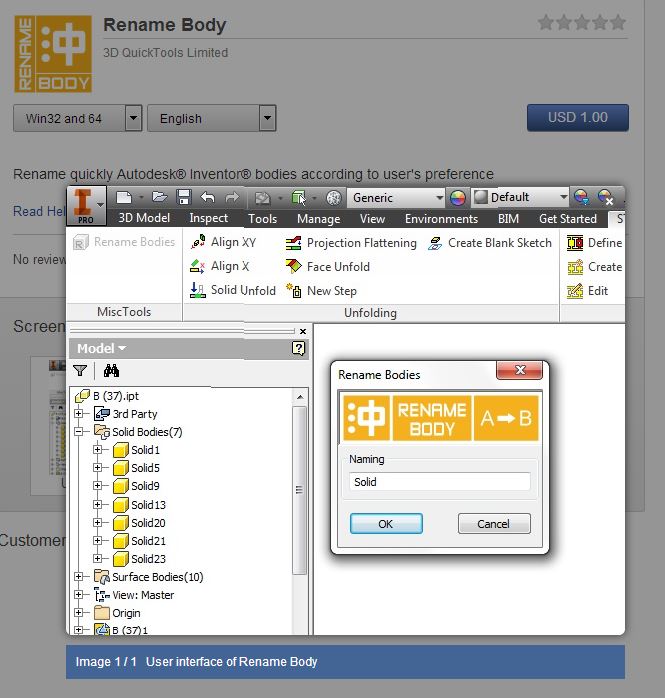The width and height of the screenshot is (665, 698).
Task: Click the USD 1.00 purchase button
Action: pos(578,118)
